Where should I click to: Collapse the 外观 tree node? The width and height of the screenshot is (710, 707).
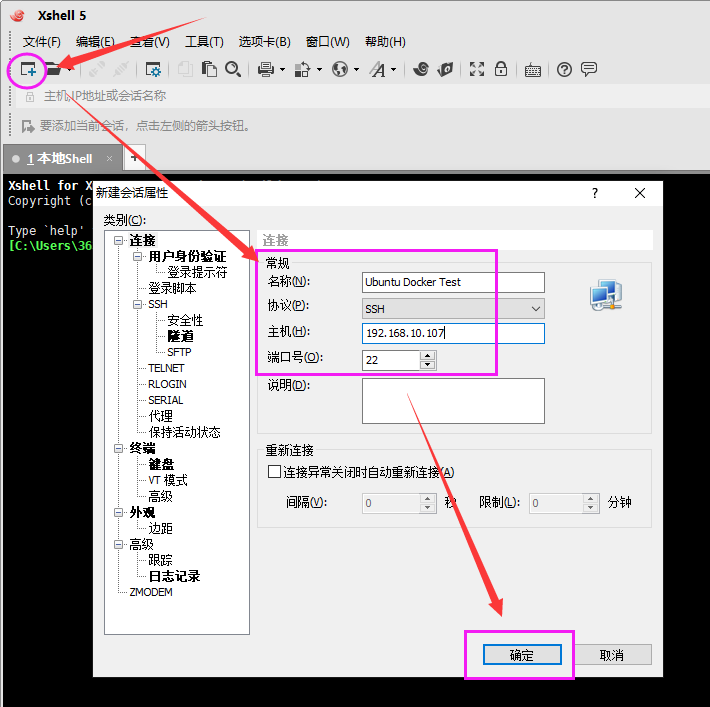(x=119, y=512)
